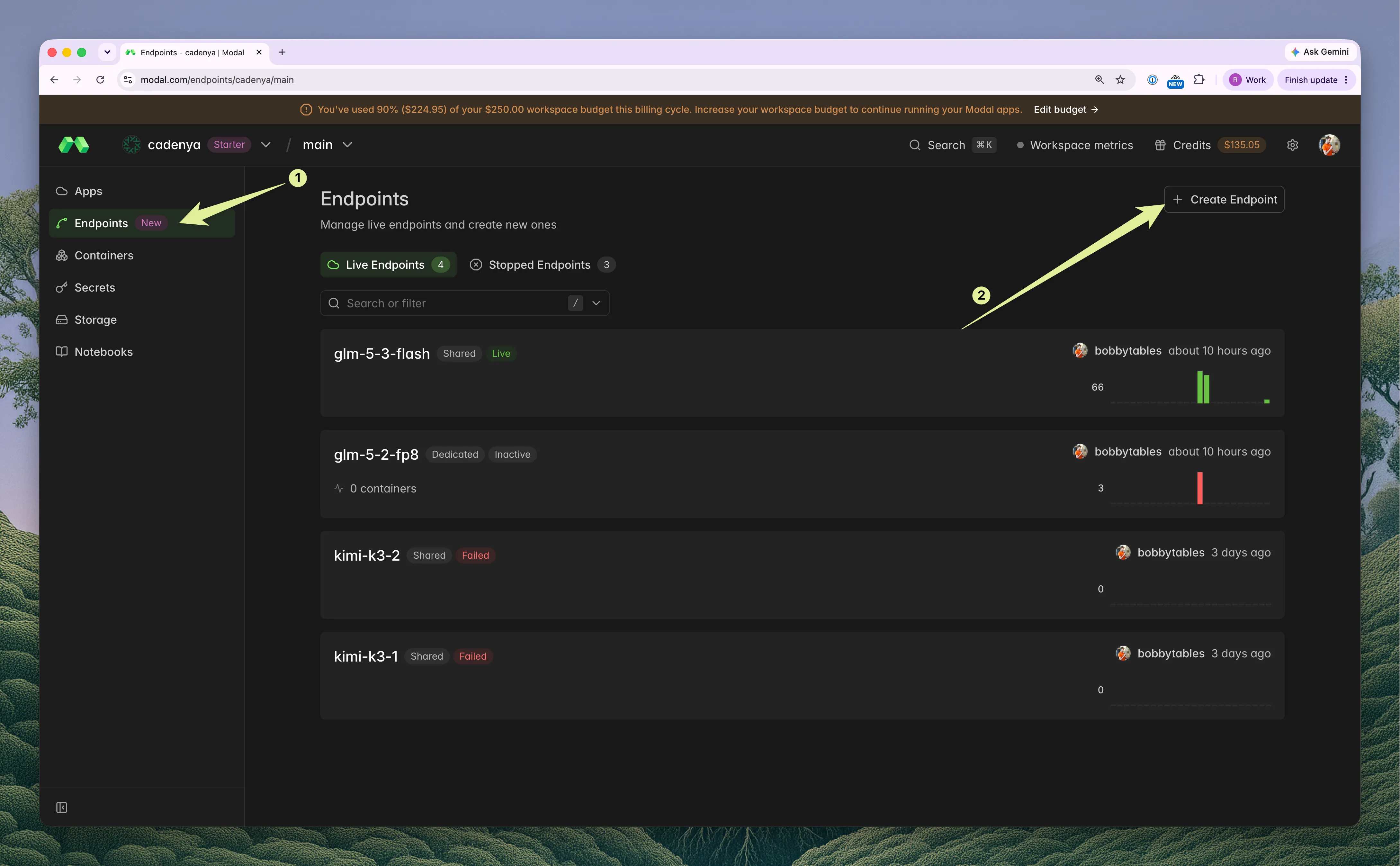Viewport: 1400px width, 866px height.
Task: Click the New badge beside Endpoints
Action: [x=151, y=223]
